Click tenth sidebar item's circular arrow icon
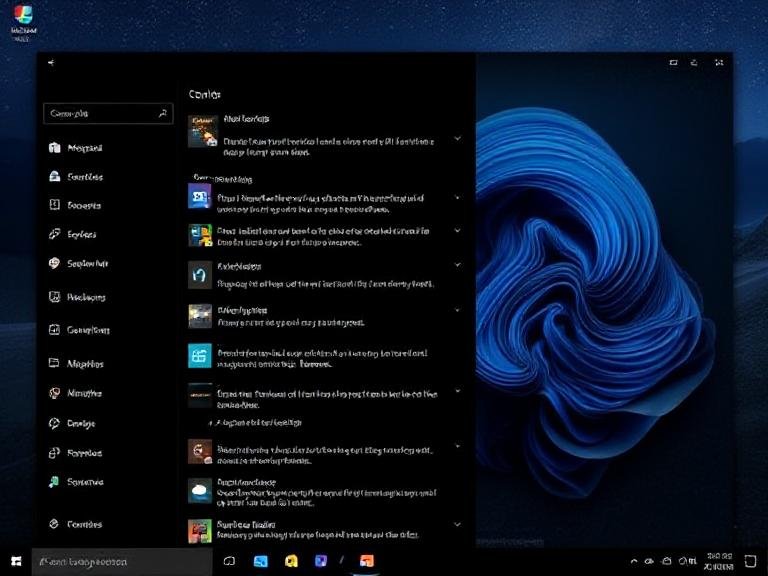The height and width of the screenshot is (576, 768). coord(54,423)
